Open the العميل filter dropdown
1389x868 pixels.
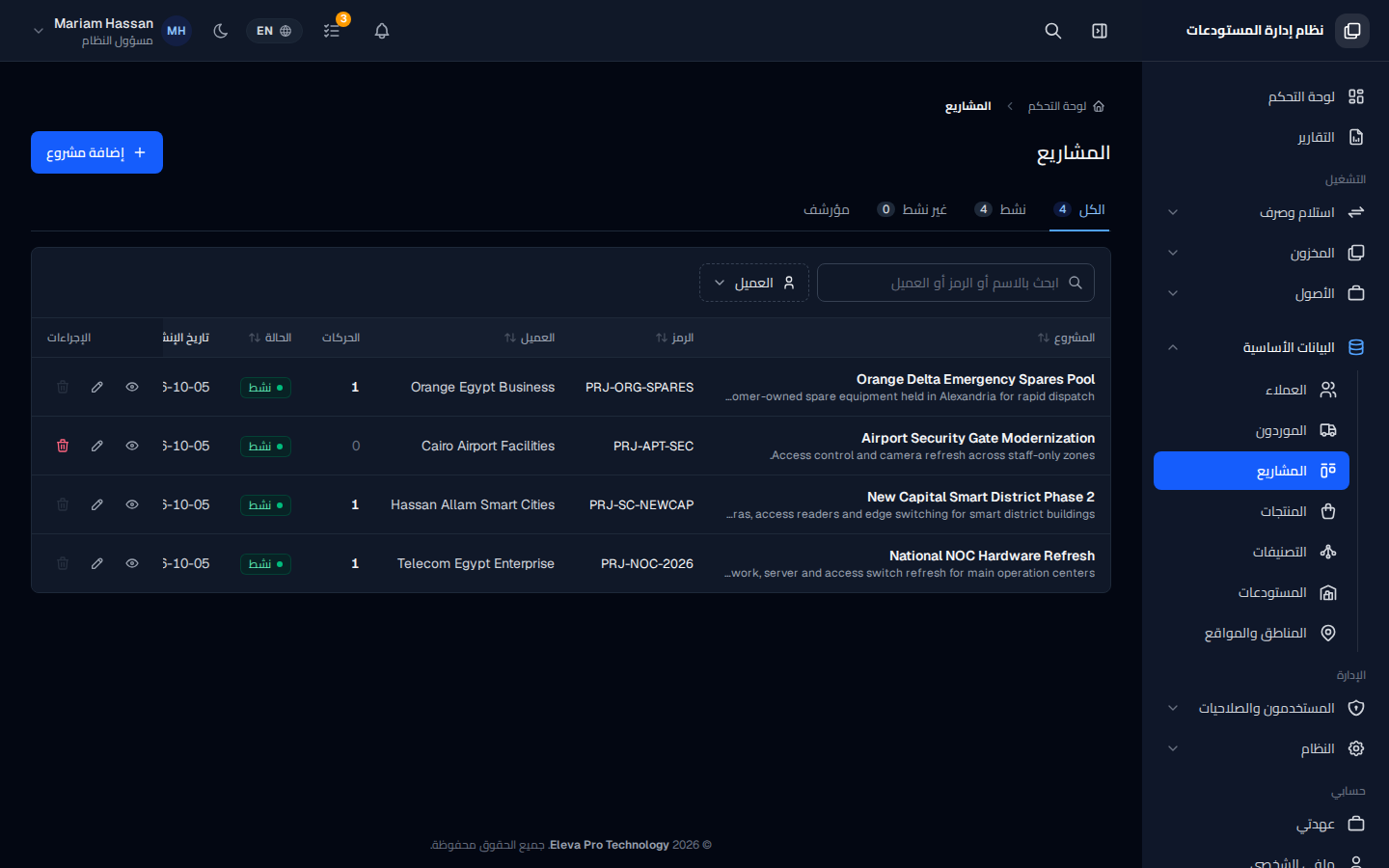(x=754, y=283)
